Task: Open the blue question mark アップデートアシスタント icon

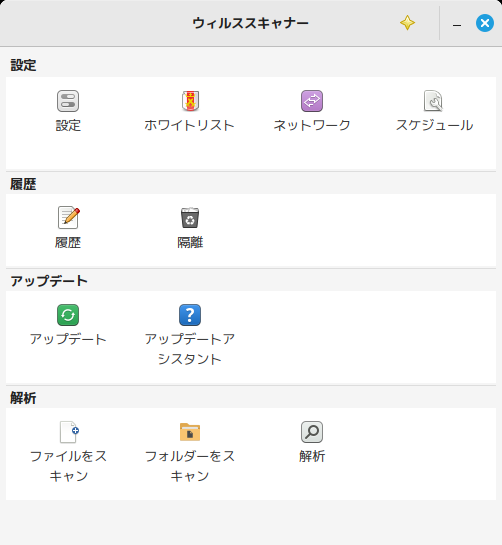Action: point(190,315)
